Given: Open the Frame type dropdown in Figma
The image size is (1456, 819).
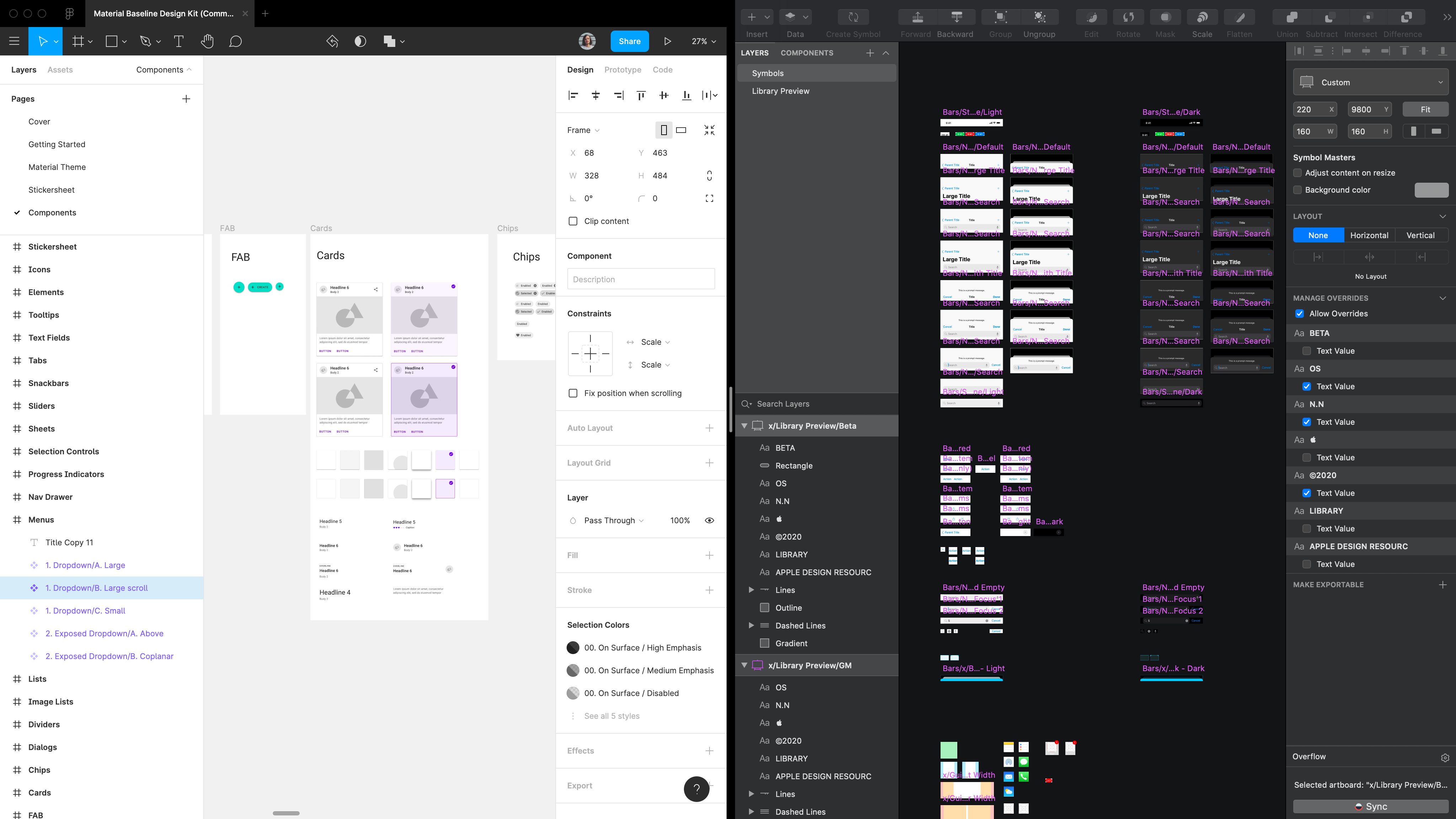Looking at the screenshot, I should [x=583, y=130].
